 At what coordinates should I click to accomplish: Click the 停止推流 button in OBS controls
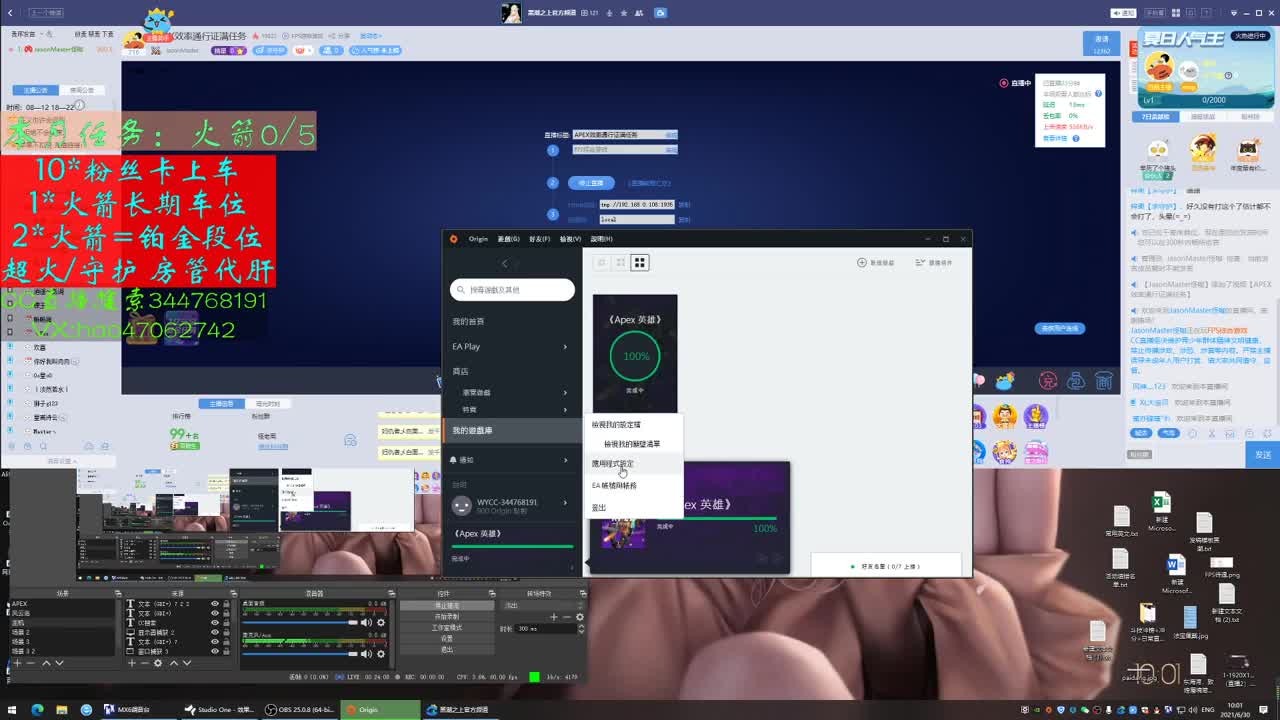coord(447,606)
